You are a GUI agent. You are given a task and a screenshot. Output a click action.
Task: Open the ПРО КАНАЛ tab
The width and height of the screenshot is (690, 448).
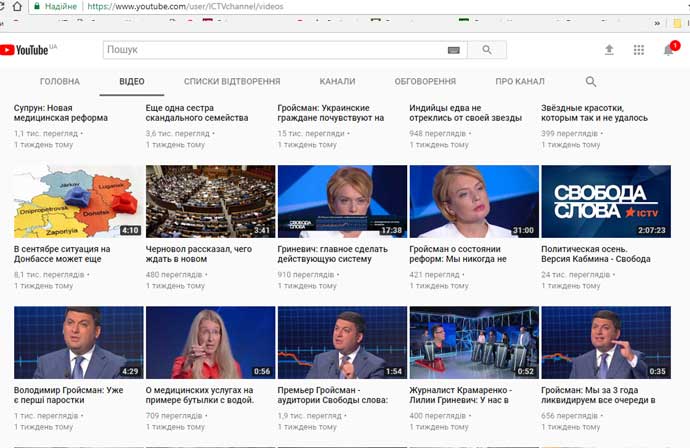(520, 82)
